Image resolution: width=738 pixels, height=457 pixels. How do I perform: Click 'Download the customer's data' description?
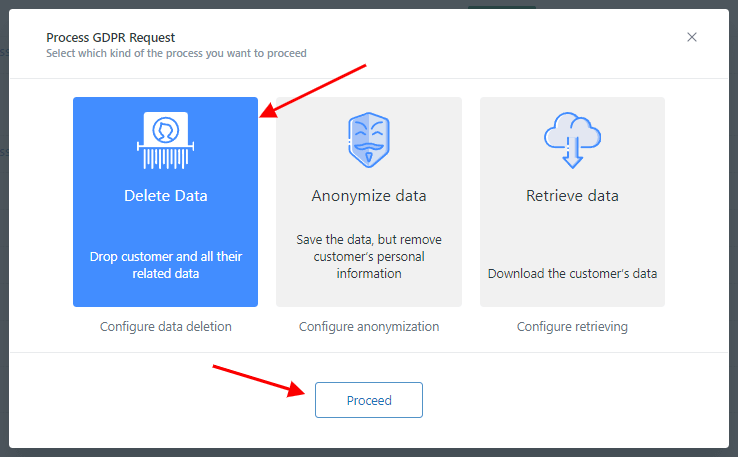pyautogui.click(x=572, y=273)
